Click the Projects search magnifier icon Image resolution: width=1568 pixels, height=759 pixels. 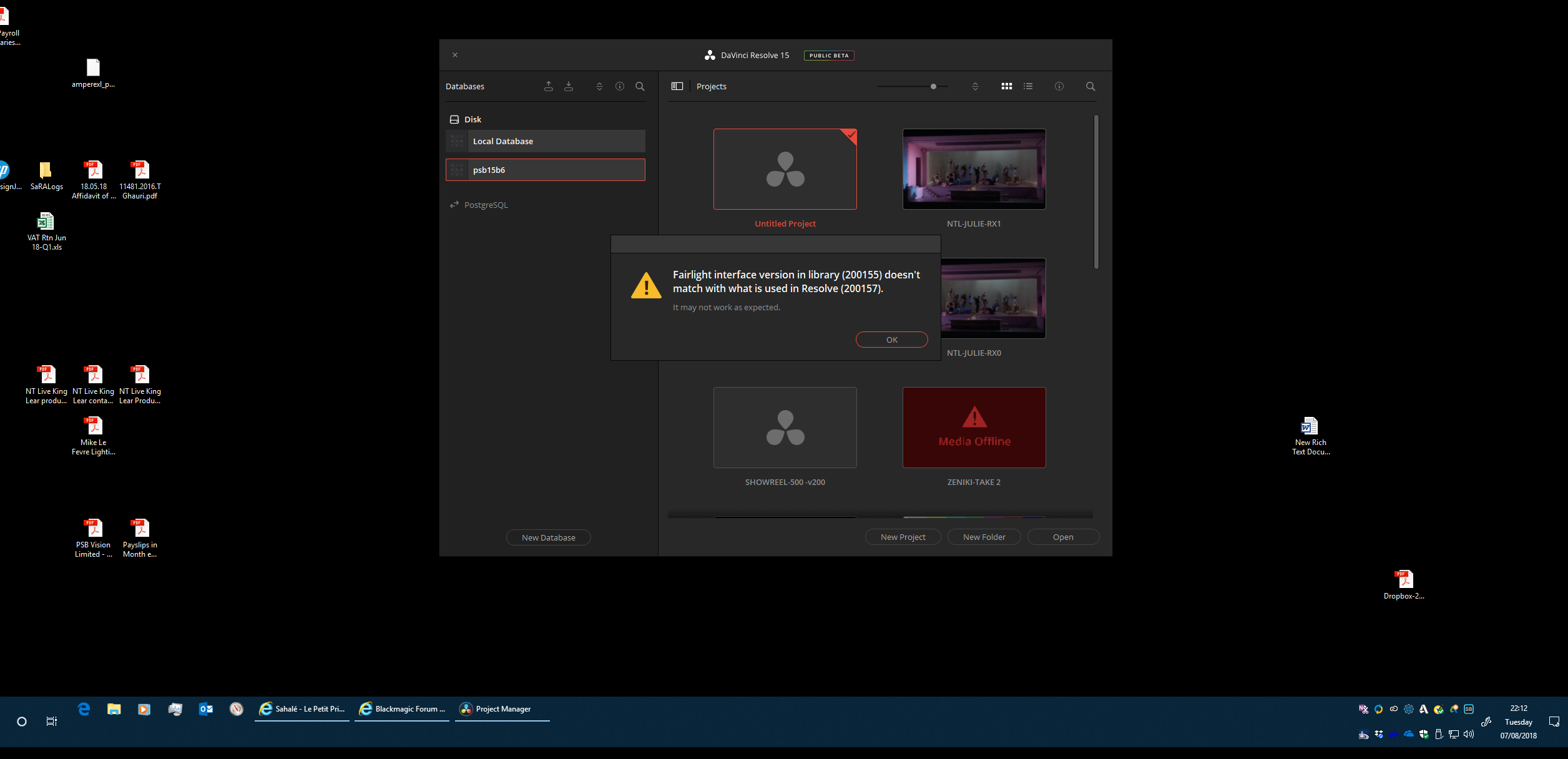[x=1090, y=86]
